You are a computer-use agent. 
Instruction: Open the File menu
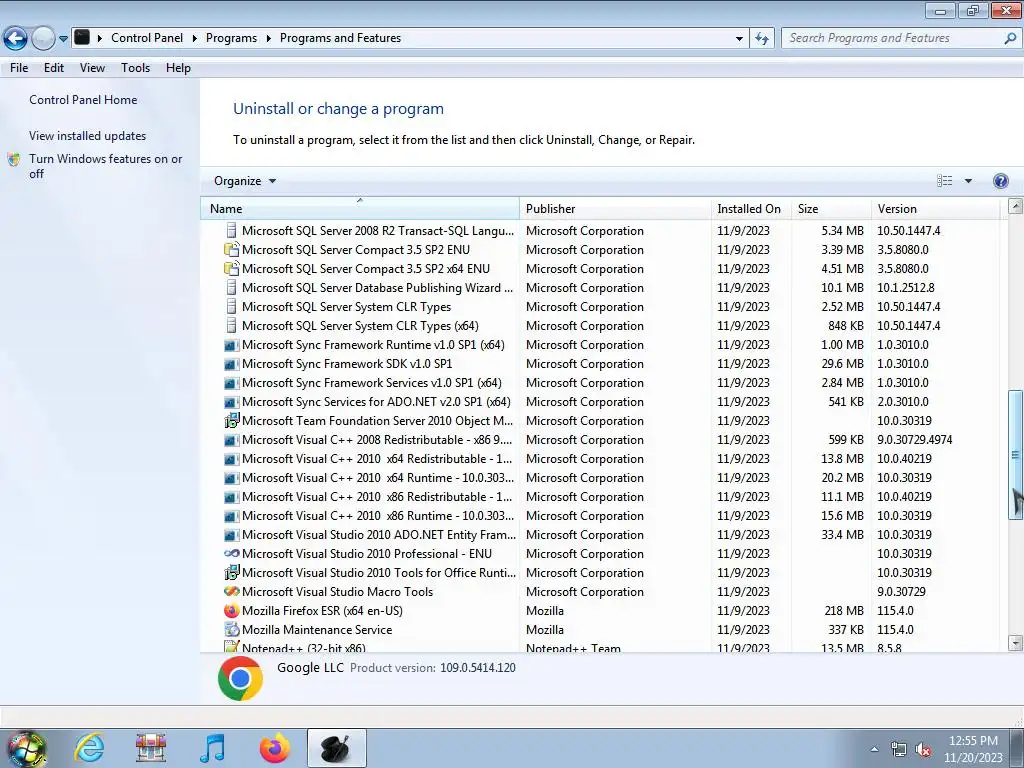tap(19, 68)
